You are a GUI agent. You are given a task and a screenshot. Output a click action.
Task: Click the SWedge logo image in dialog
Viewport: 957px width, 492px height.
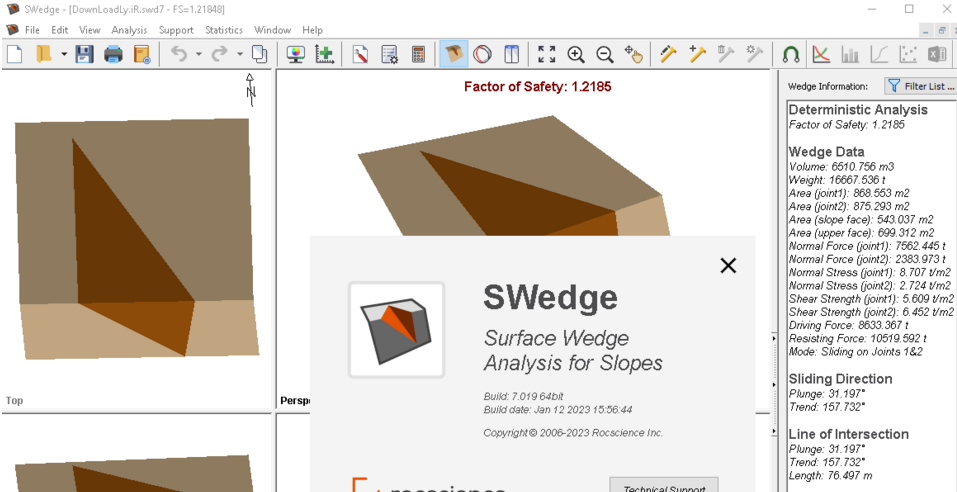[397, 330]
